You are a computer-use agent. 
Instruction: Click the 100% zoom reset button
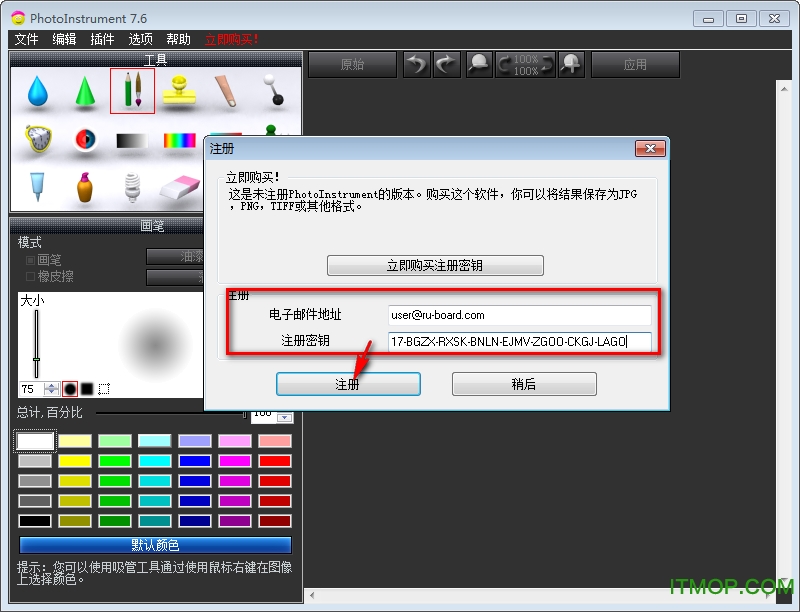(x=526, y=65)
